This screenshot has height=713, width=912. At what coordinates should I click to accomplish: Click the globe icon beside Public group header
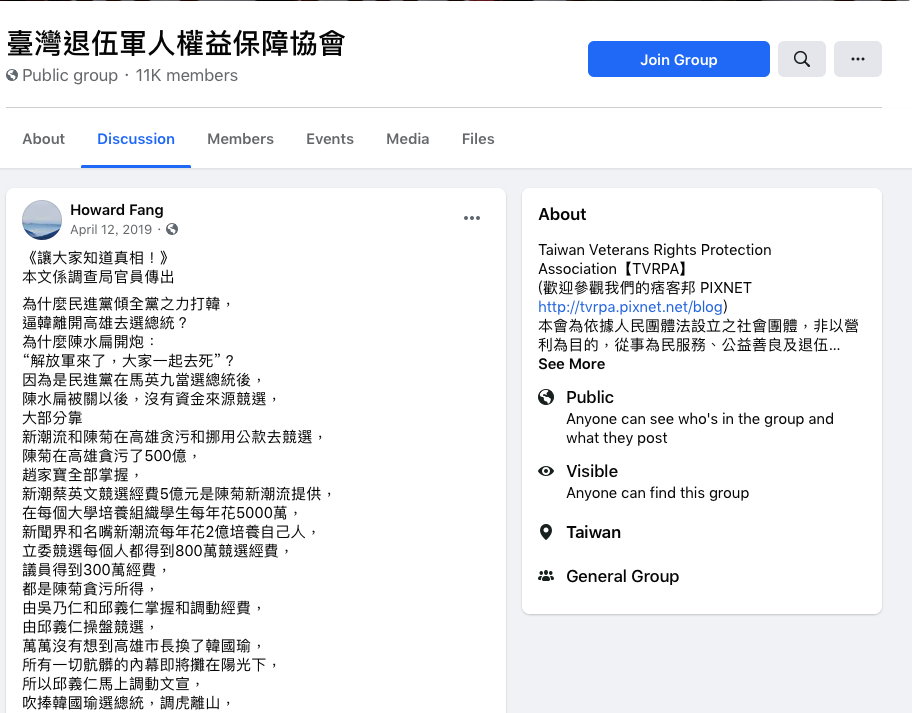click(12, 76)
